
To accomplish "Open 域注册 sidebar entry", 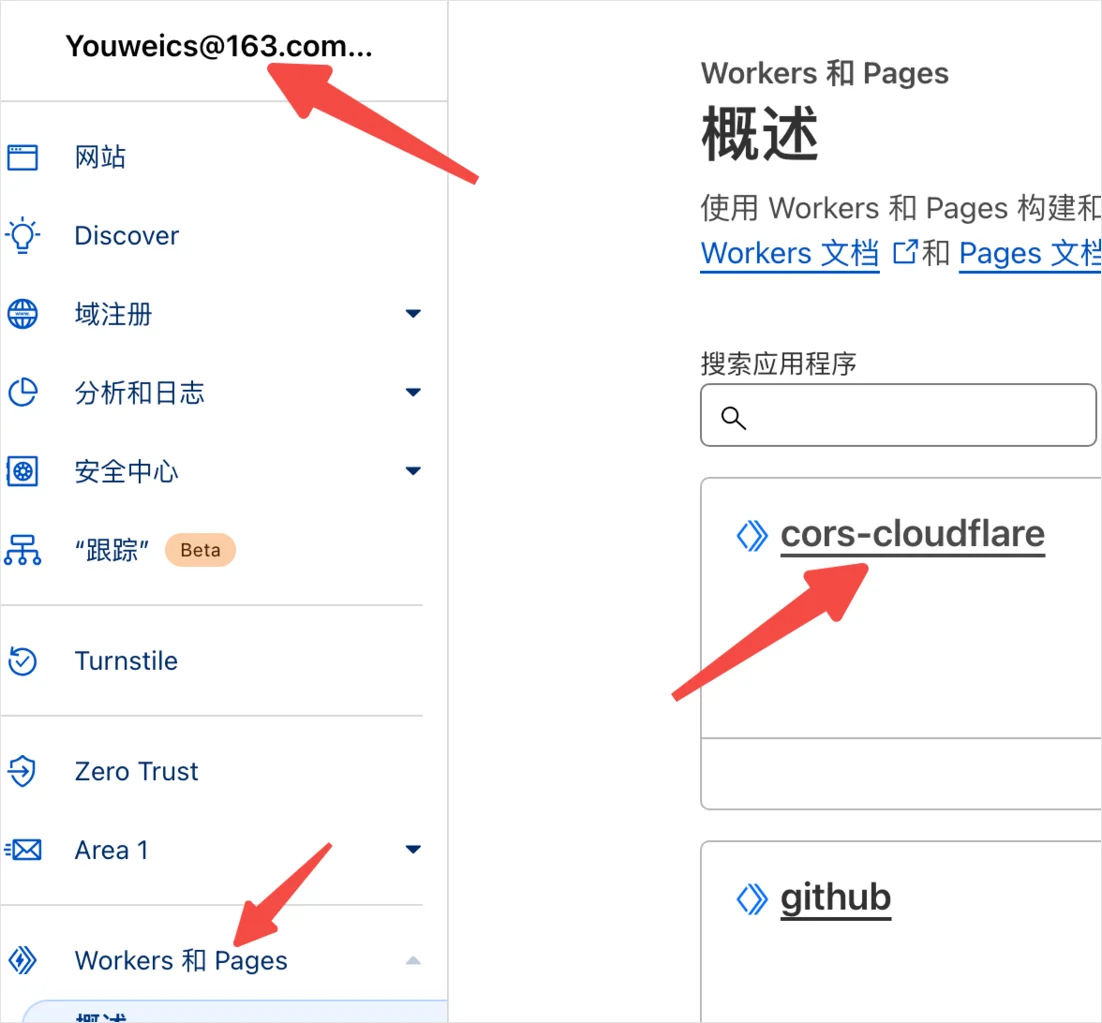I will pyautogui.click(x=113, y=314).
